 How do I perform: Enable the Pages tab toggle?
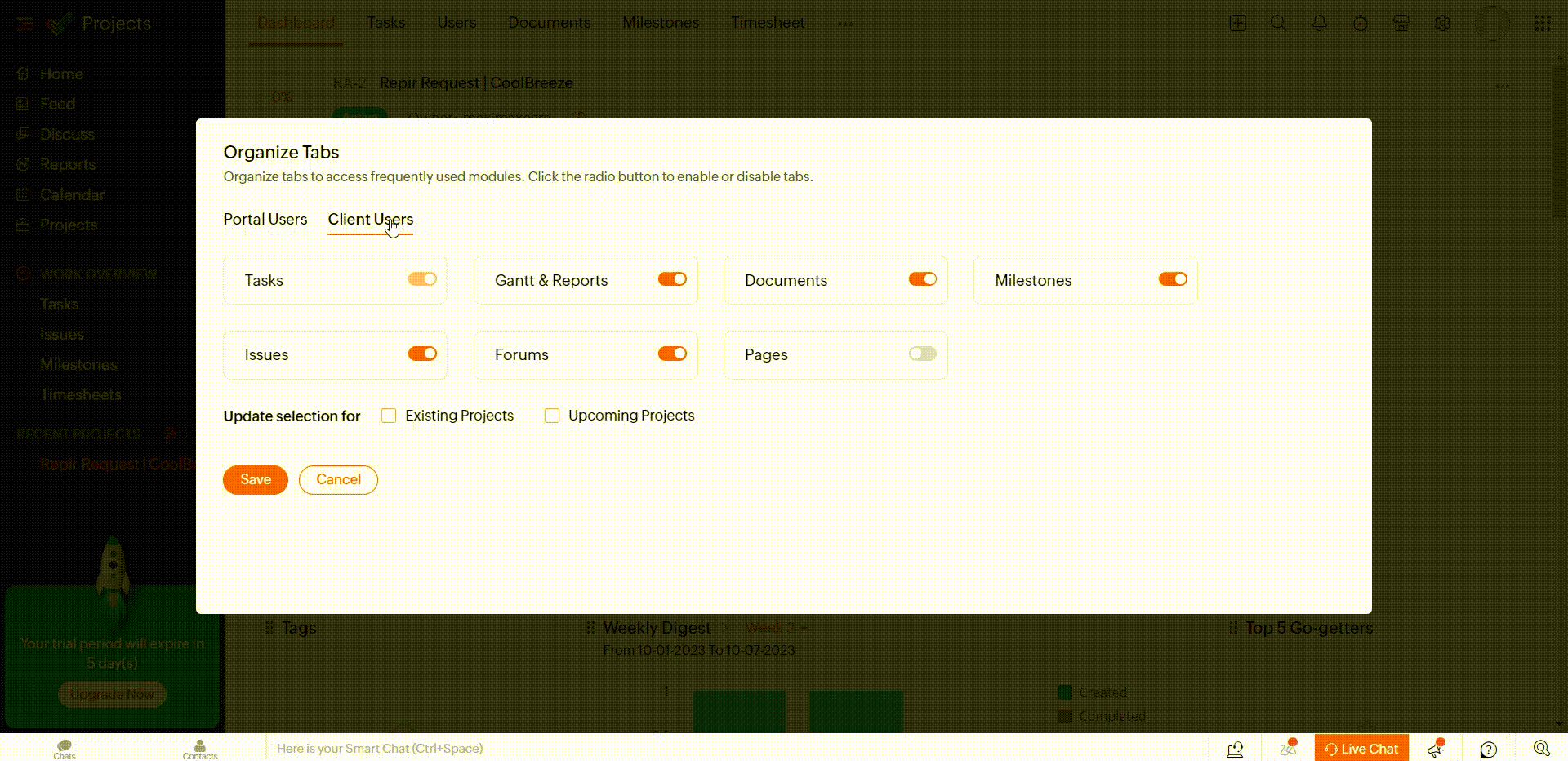point(922,354)
